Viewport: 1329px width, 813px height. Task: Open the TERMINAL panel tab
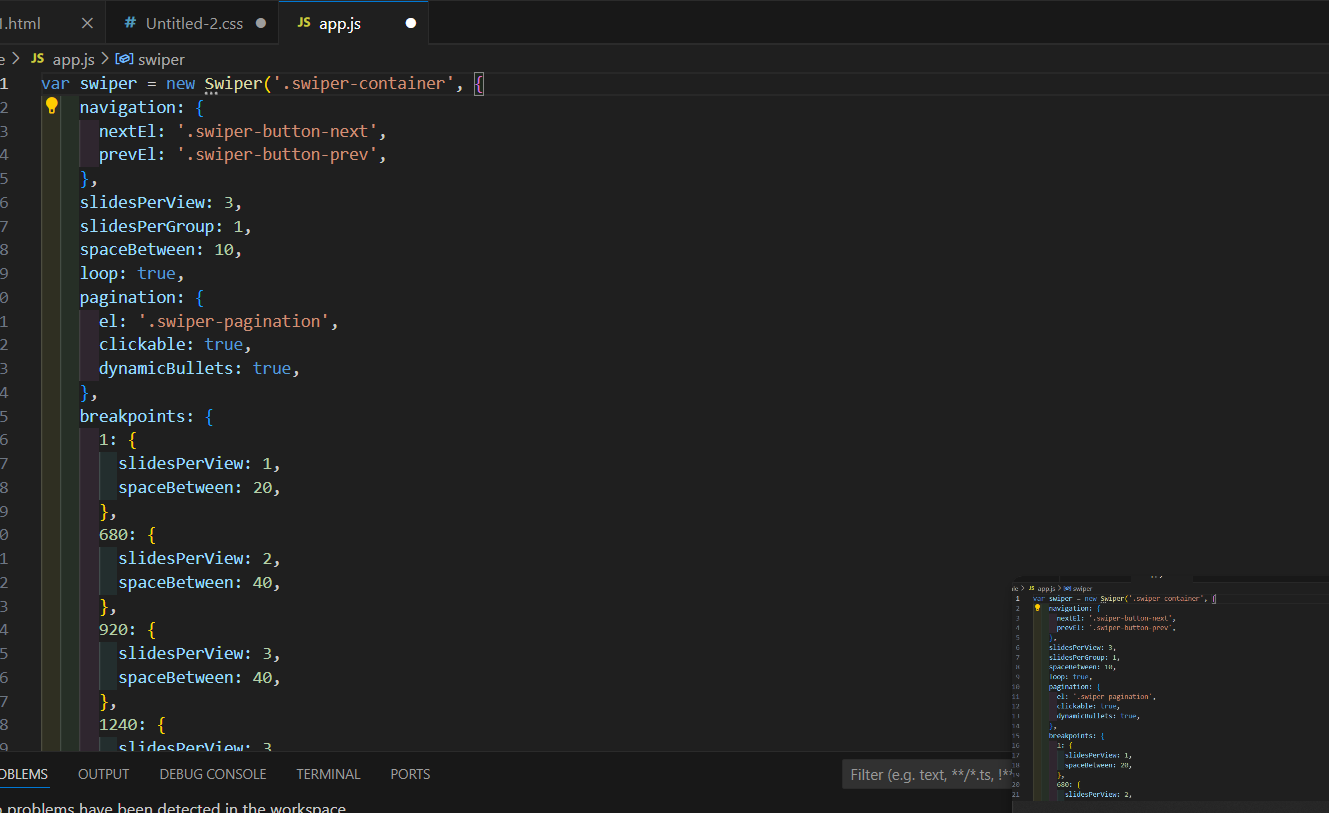point(328,774)
